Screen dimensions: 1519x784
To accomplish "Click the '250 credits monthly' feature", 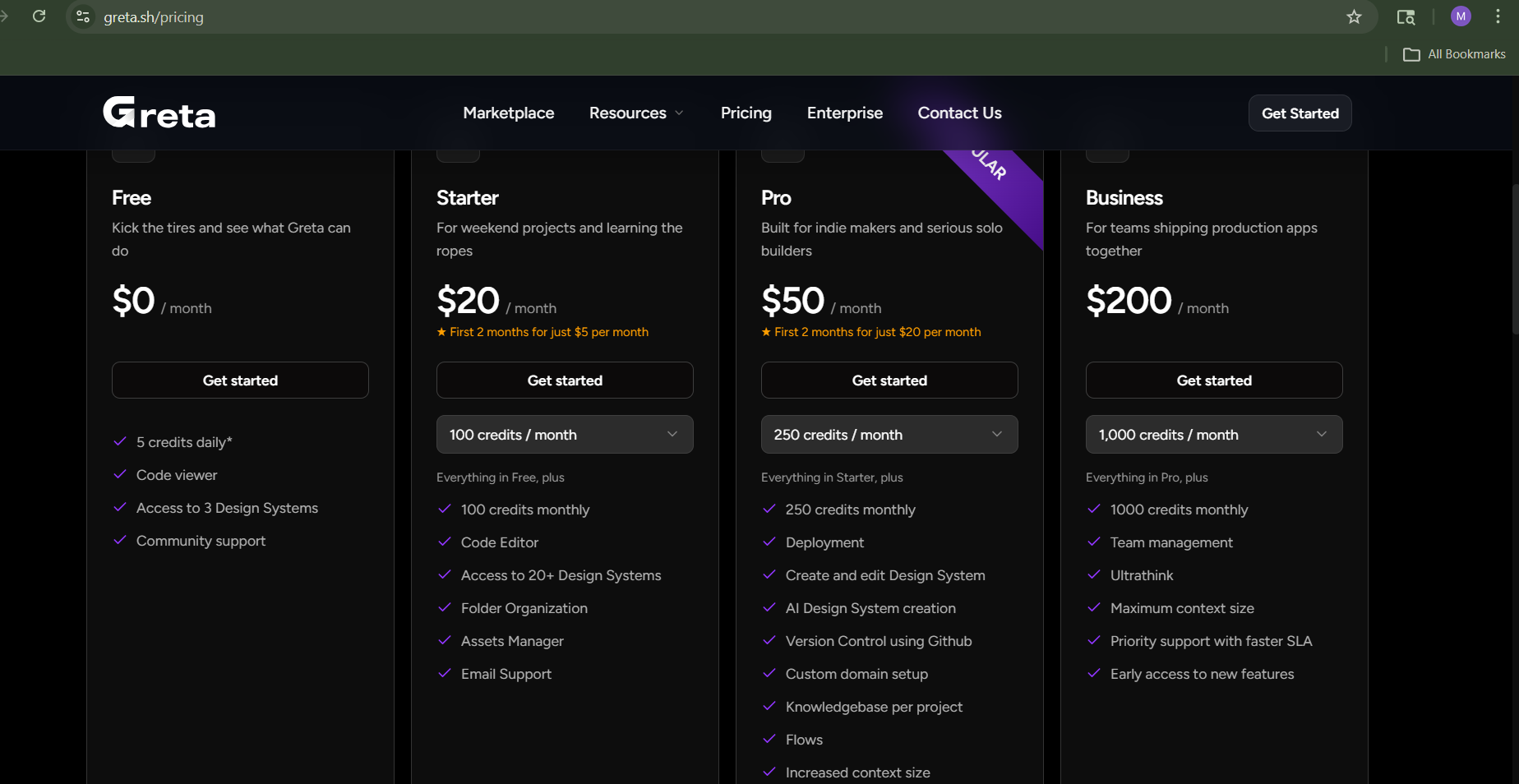I will (850, 510).
